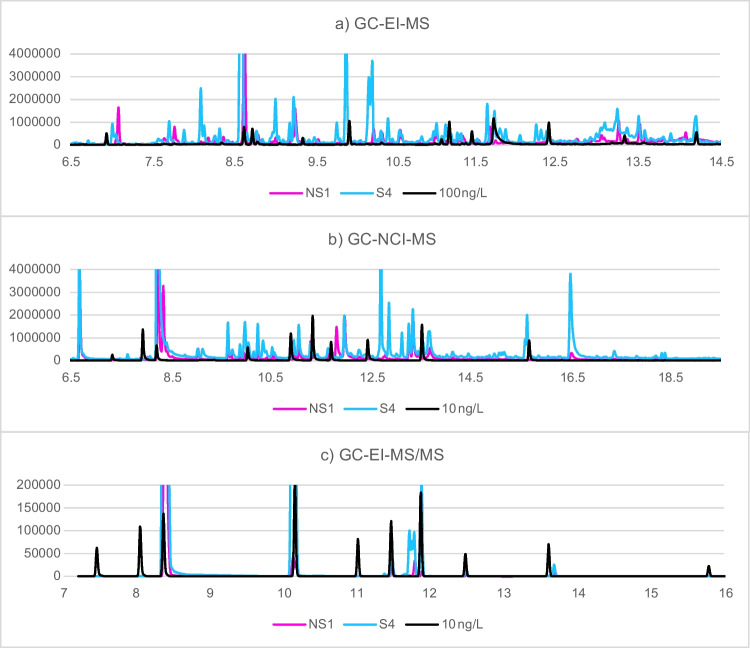Viewport: 750px width, 648px height.
Task: Click the 16 x-axis label in GC-EI-MS/MS chart
Action: click(726, 593)
